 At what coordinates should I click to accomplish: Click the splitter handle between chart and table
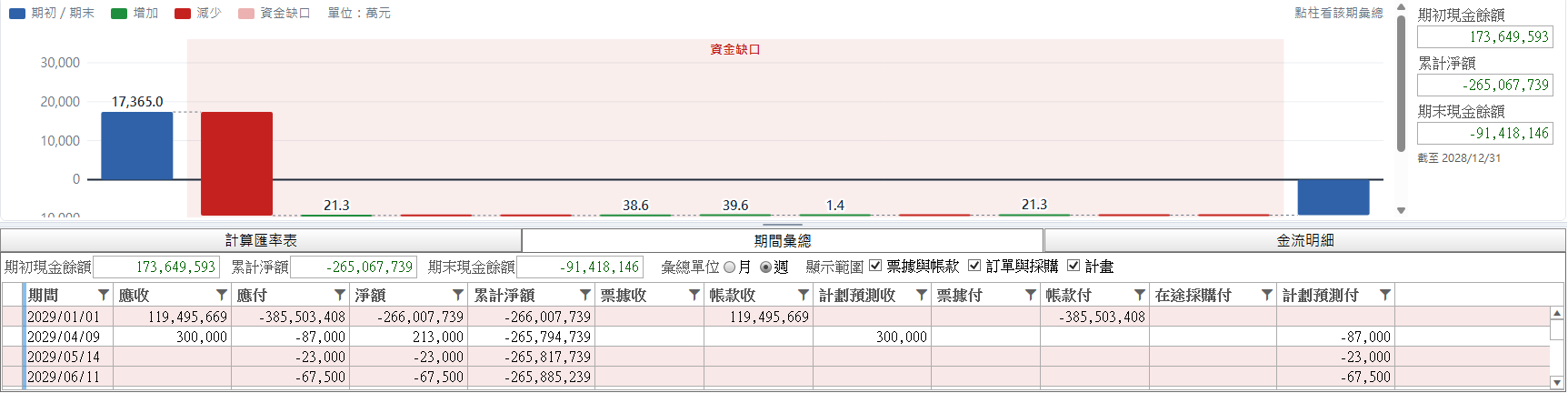pyautogui.click(x=783, y=225)
